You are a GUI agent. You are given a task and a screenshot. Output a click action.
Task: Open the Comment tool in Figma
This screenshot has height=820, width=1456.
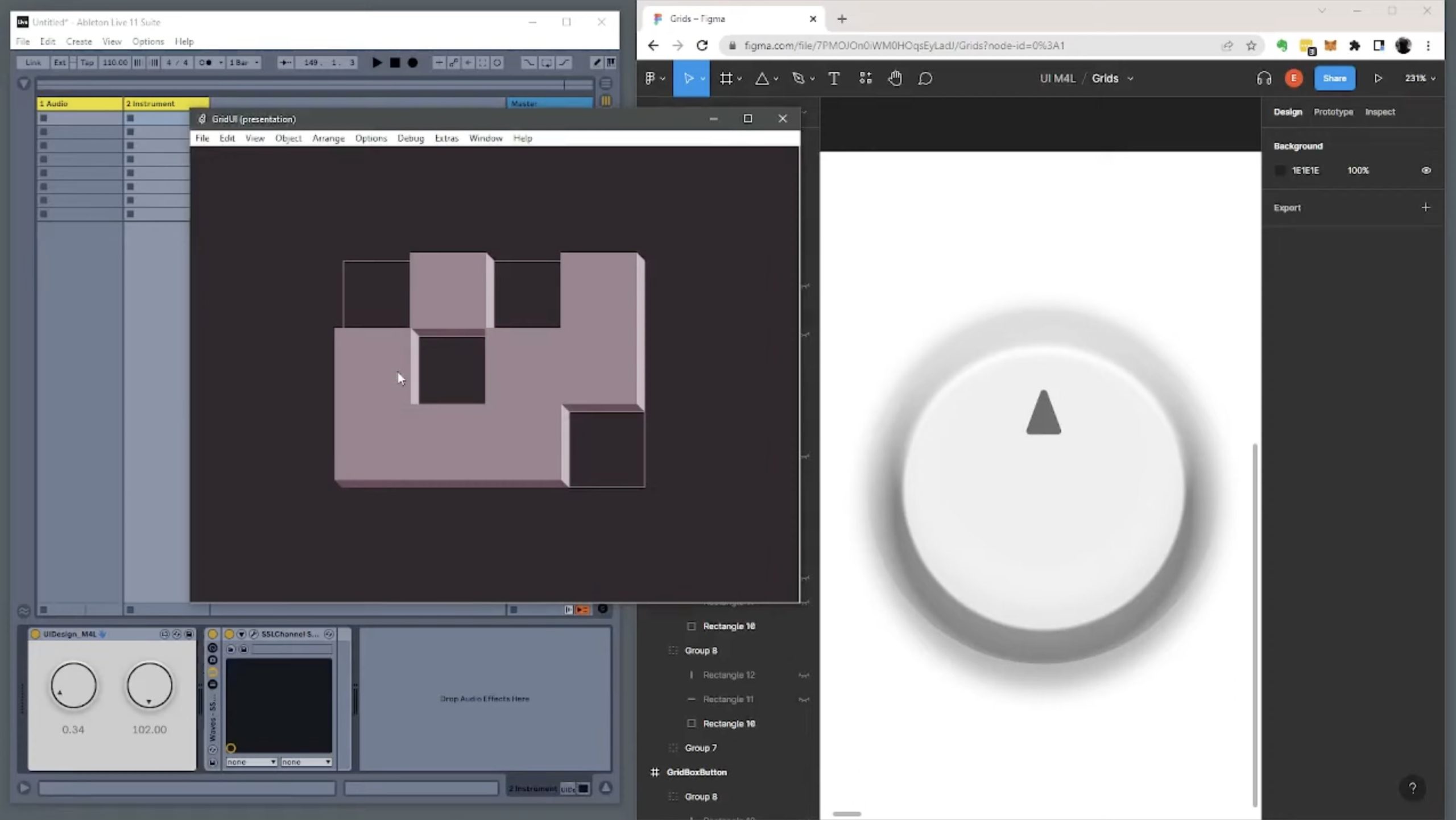925,78
